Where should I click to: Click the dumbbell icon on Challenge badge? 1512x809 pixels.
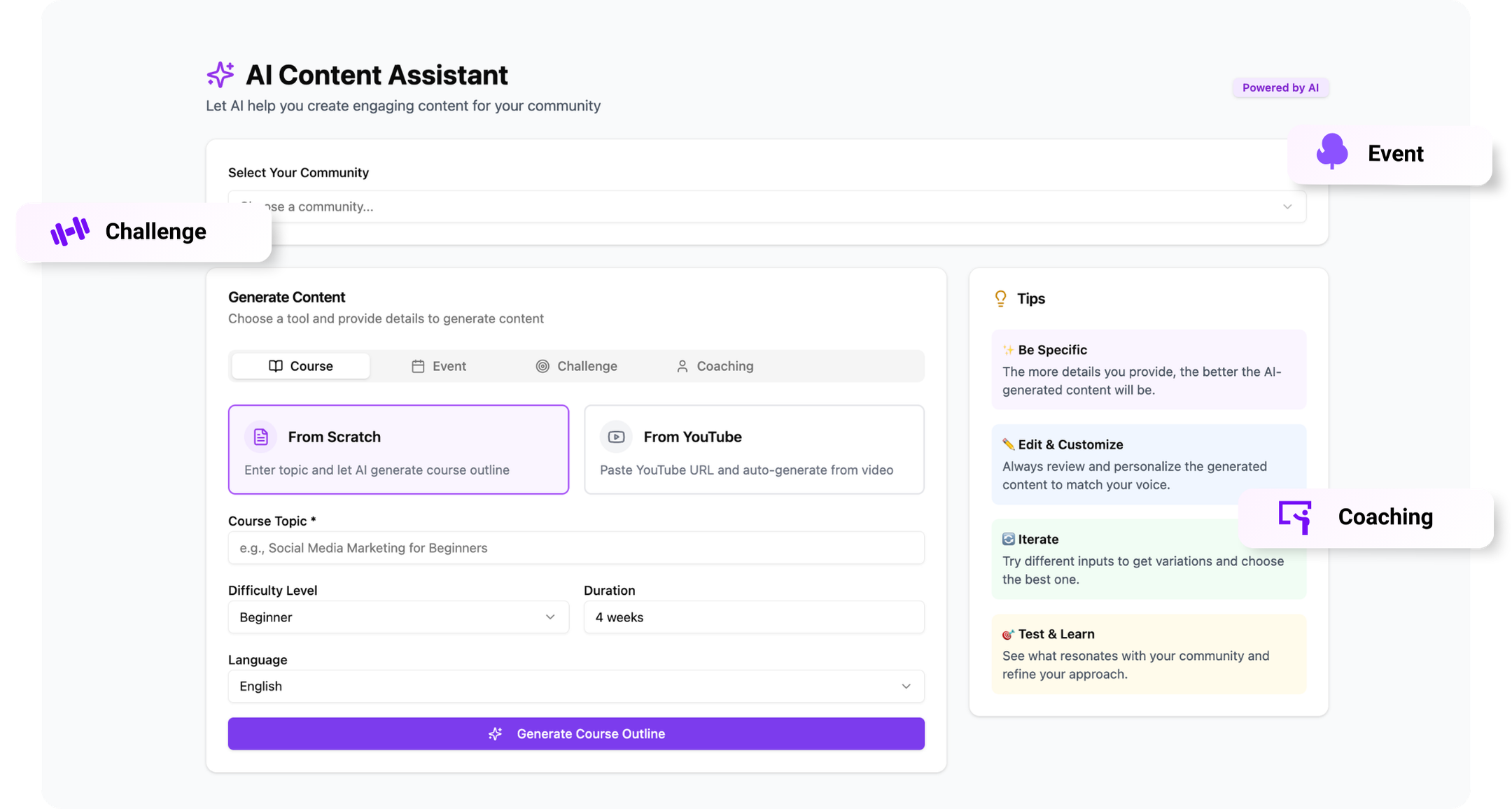[70, 231]
